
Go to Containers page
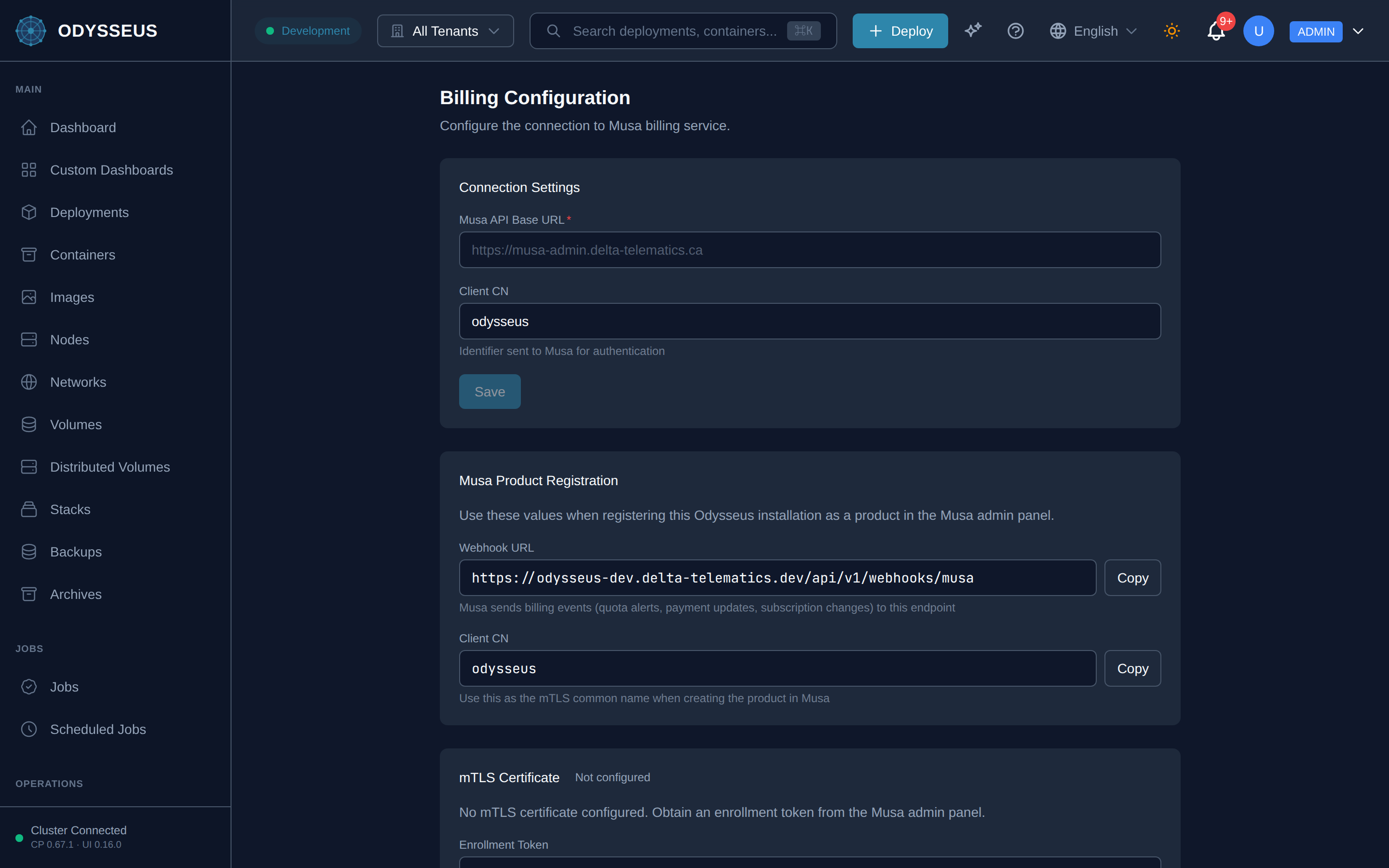click(x=115, y=255)
